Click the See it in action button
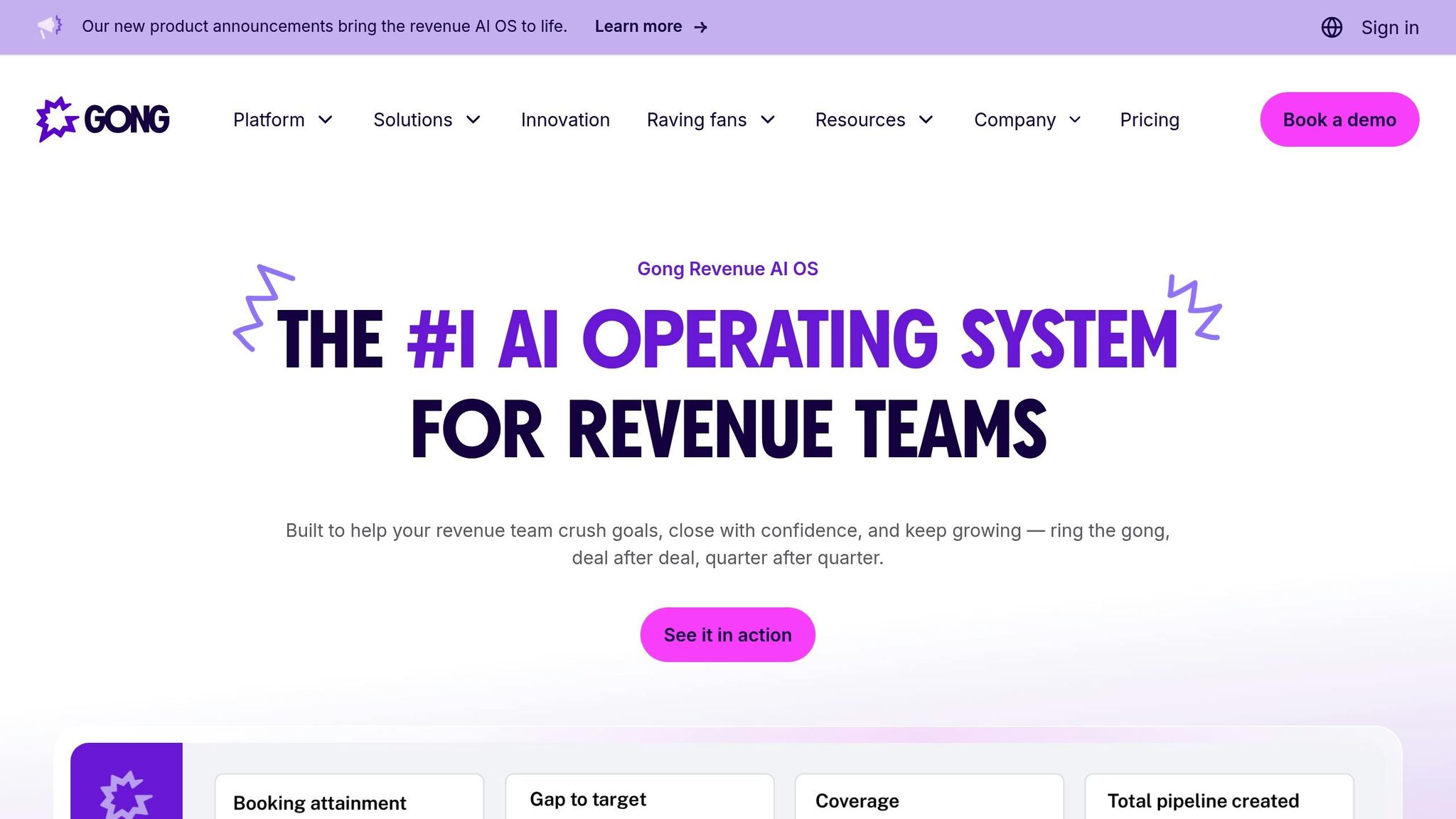This screenshot has height=819, width=1456. pos(727,634)
